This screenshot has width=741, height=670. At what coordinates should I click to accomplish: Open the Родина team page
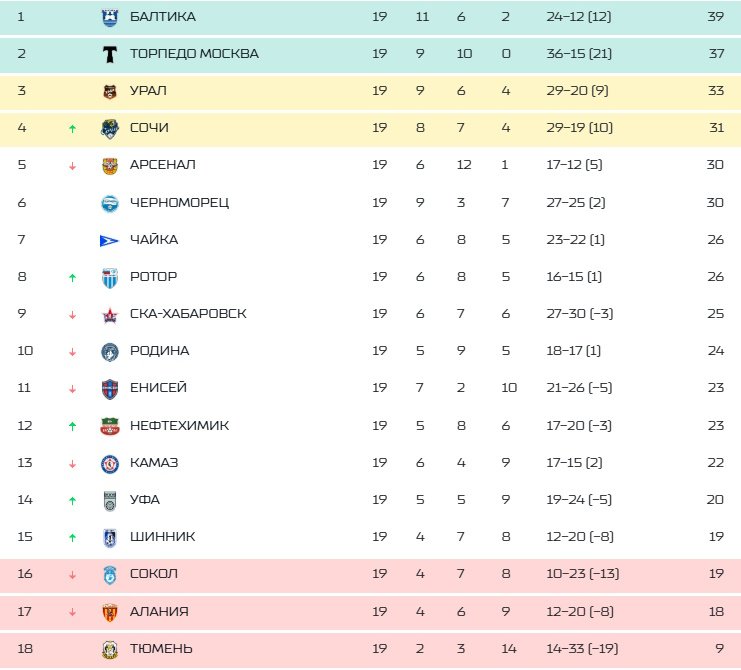tap(159, 351)
